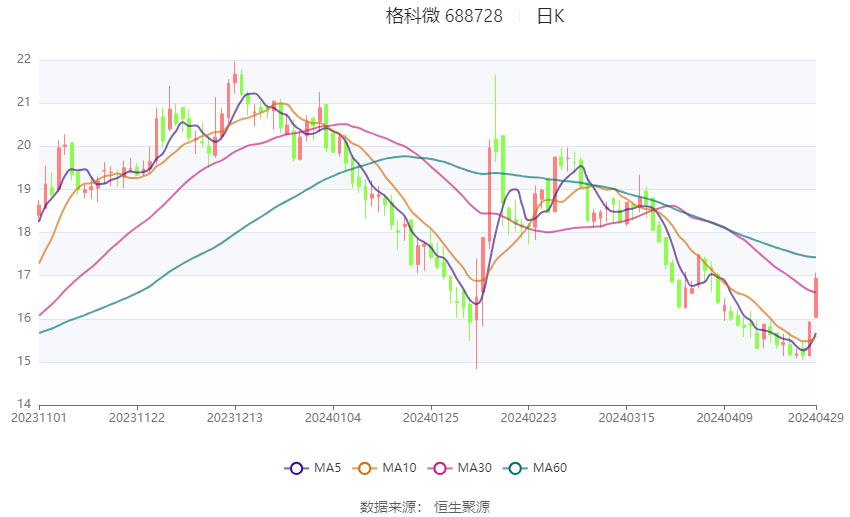
Task: Click the 20231213 date axis label
Action: (x=235, y=418)
